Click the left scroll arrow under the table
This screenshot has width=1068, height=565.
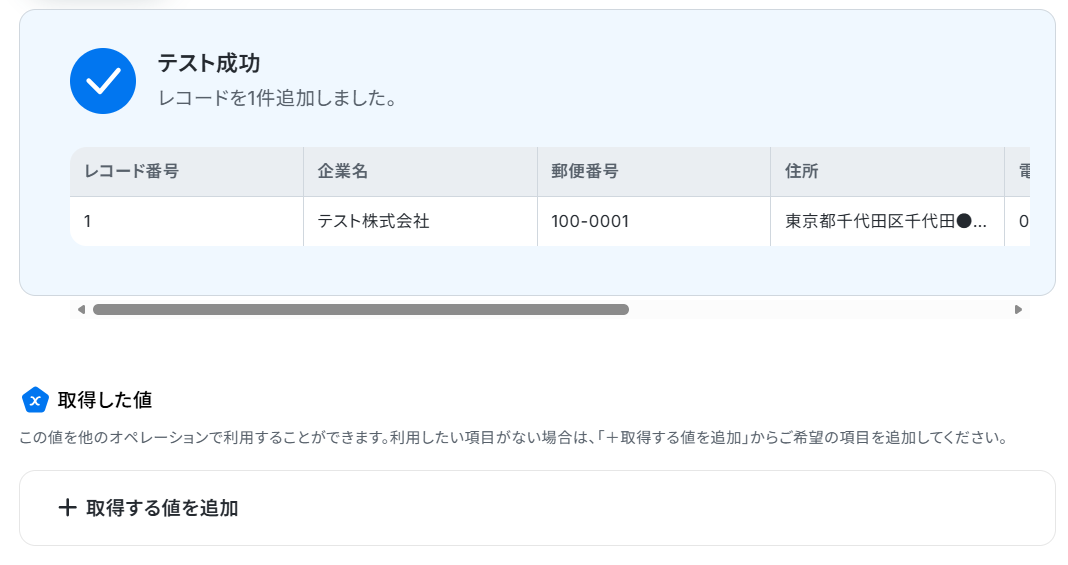81,310
